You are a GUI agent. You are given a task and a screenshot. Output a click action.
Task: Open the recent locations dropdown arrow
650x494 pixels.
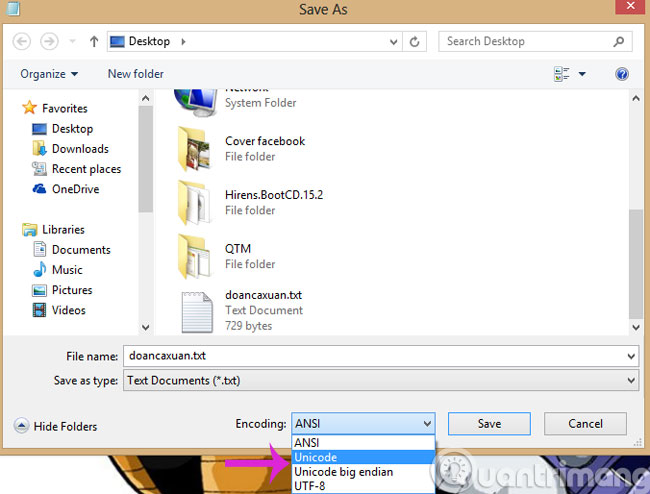point(72,41)
